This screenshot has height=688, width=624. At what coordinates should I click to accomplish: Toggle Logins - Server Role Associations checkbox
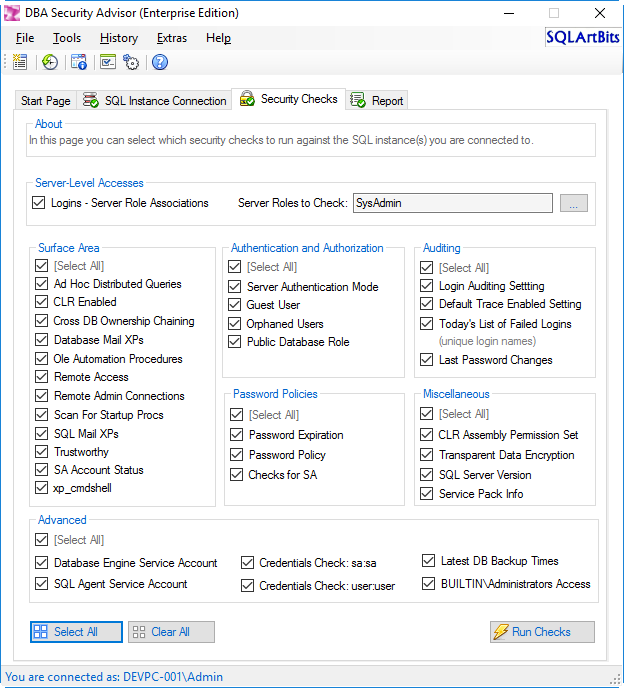[41, 203]
